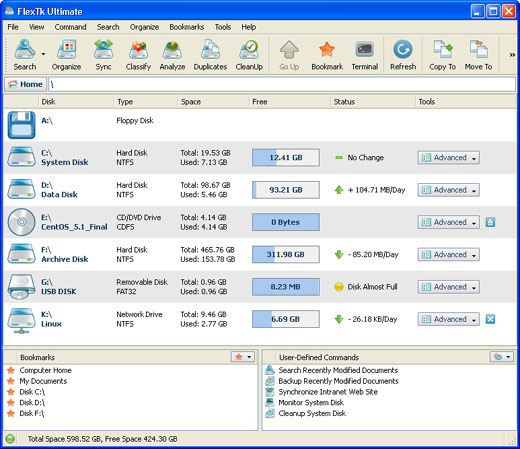Open the Classify files tool

tap(138, 55)
